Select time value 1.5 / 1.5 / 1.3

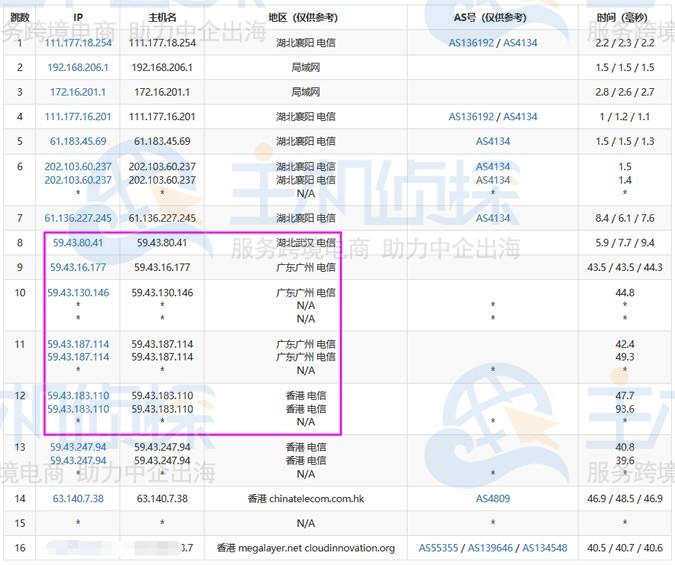coord(625,141)
